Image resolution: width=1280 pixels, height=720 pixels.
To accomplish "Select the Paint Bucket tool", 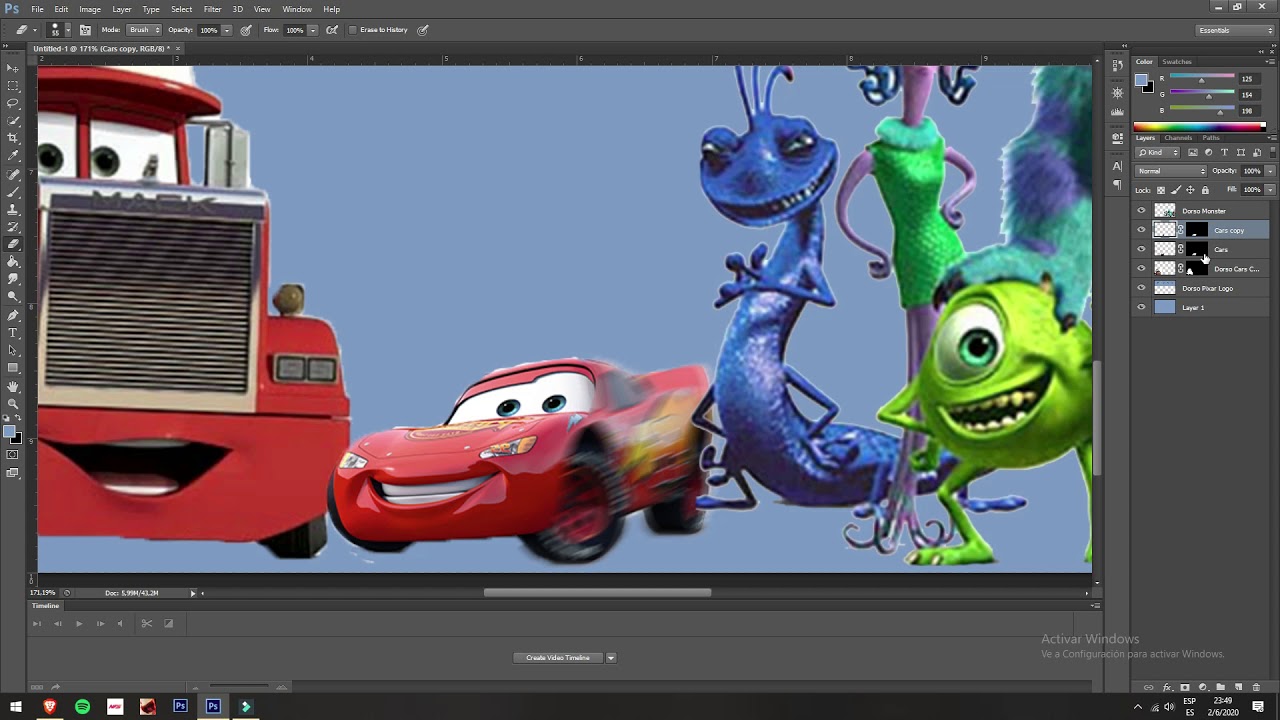I will coord(13,262).
